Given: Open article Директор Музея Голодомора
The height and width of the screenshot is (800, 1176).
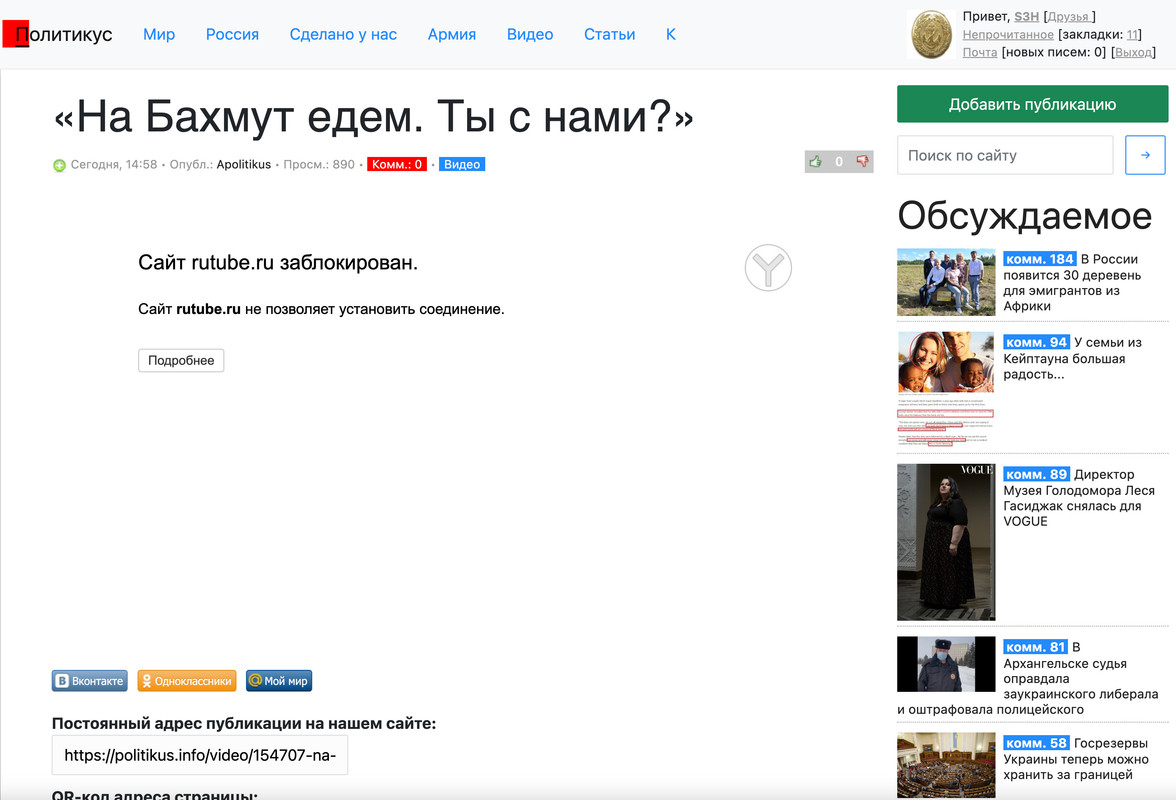Looking at the screenshot, I should tap(1079, 498).
